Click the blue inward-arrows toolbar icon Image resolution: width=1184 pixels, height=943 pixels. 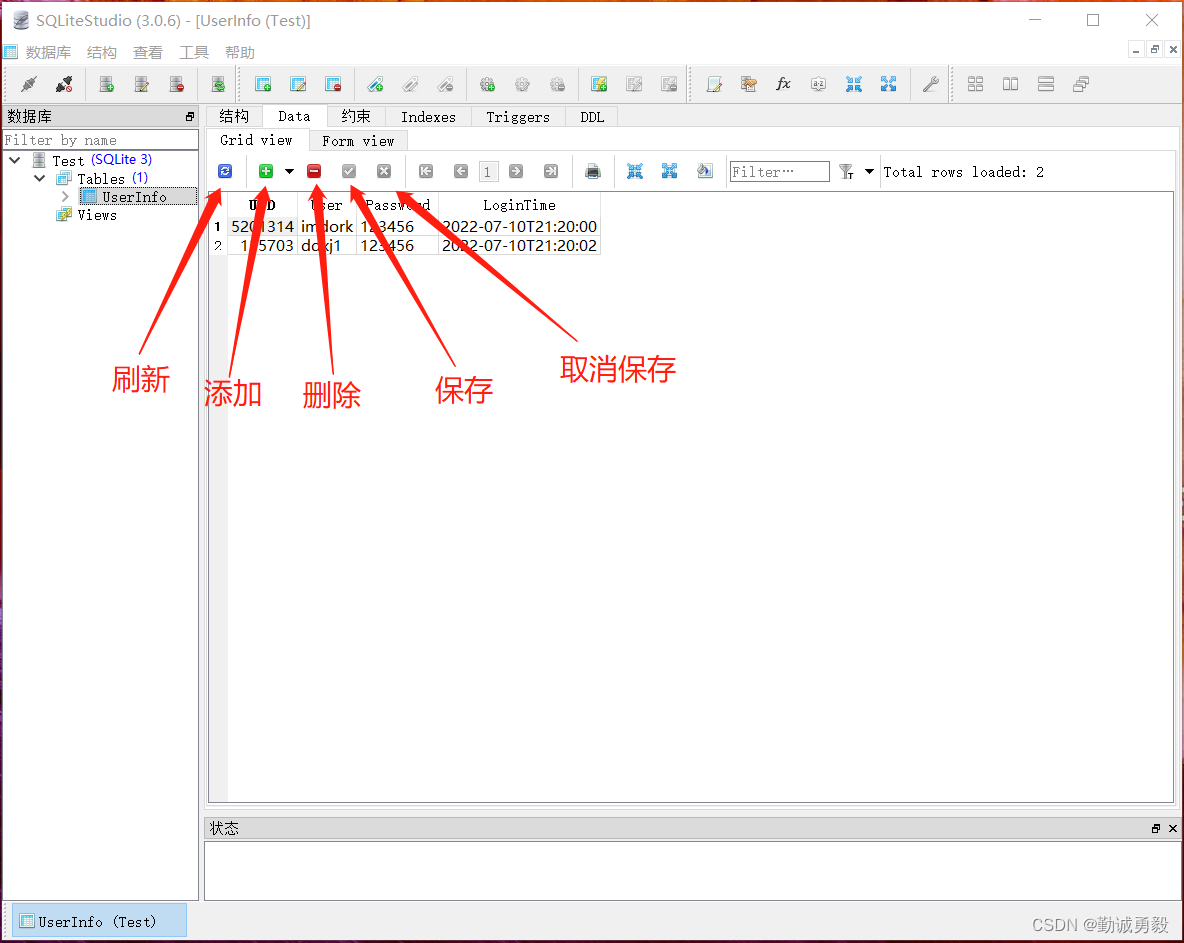pyautogui.click(x=854, y=84)
